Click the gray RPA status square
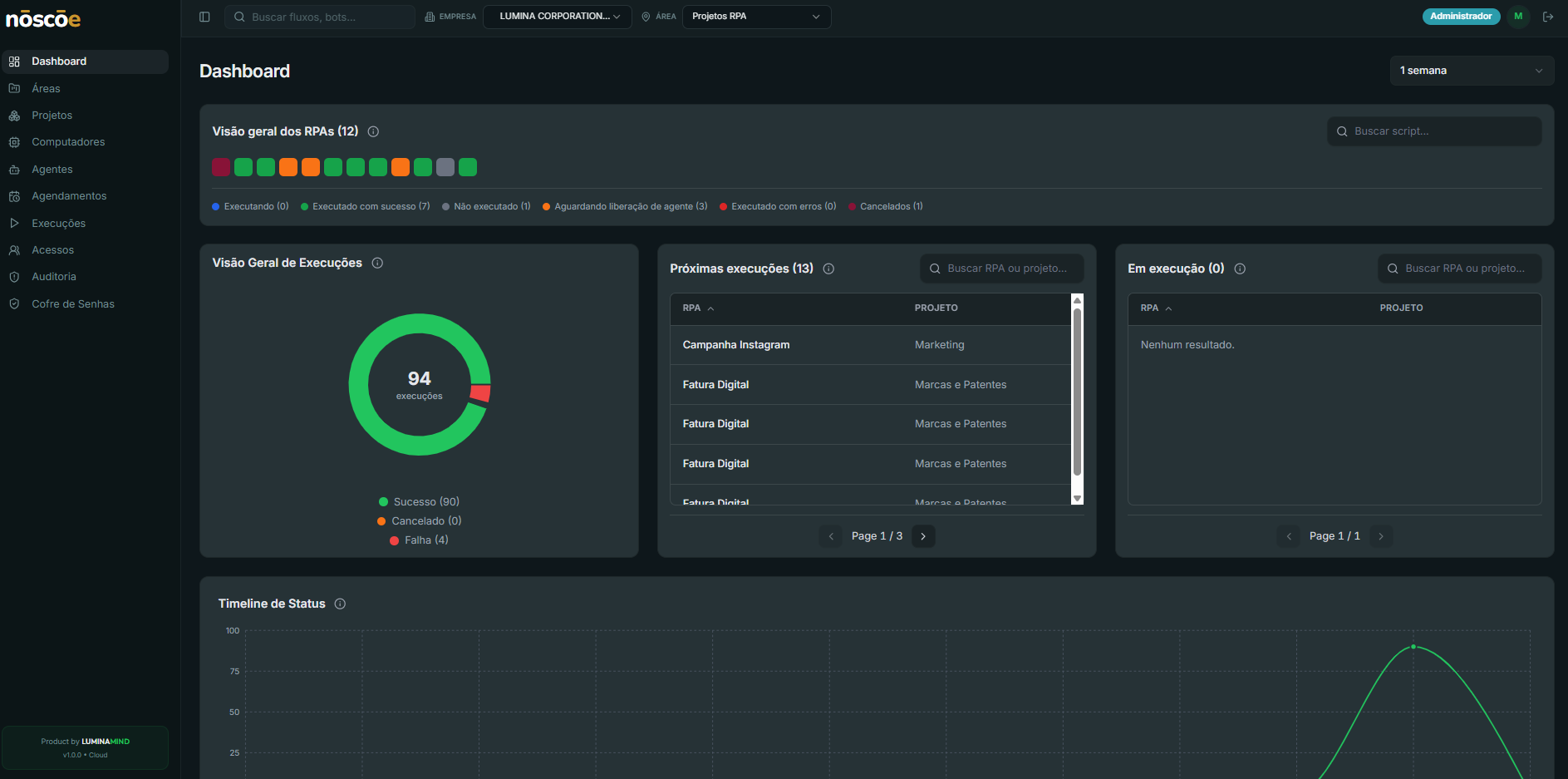 [x=445, y=167]
